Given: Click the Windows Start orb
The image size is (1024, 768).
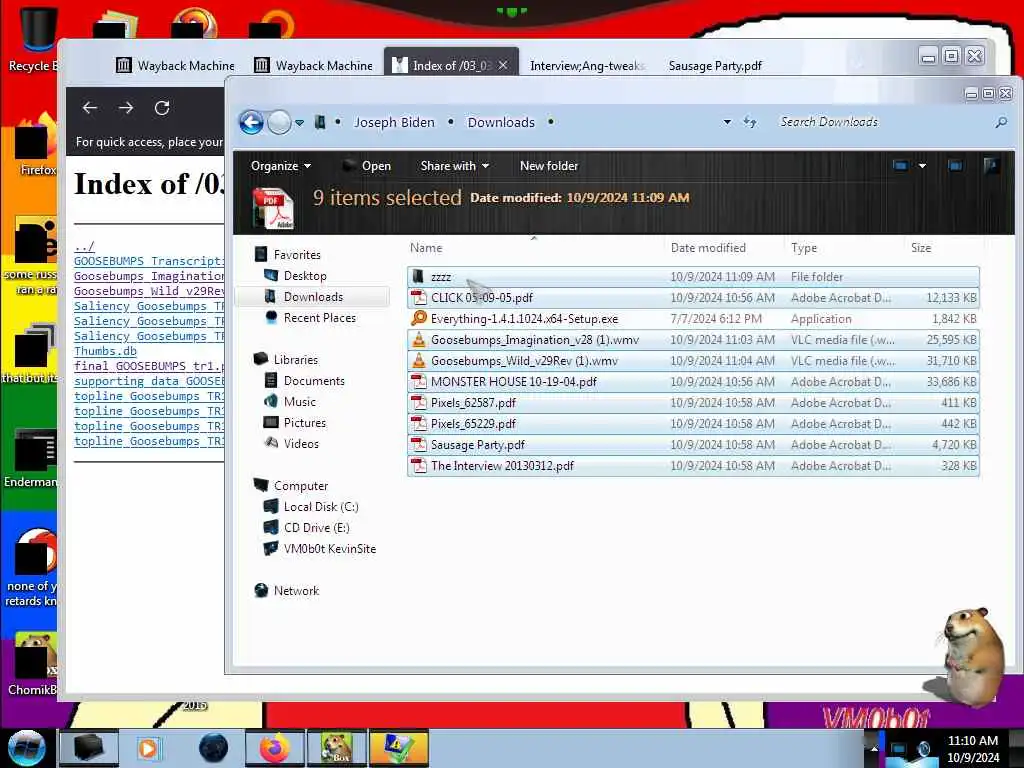Looking at the screenshot, I should point(26,748).
